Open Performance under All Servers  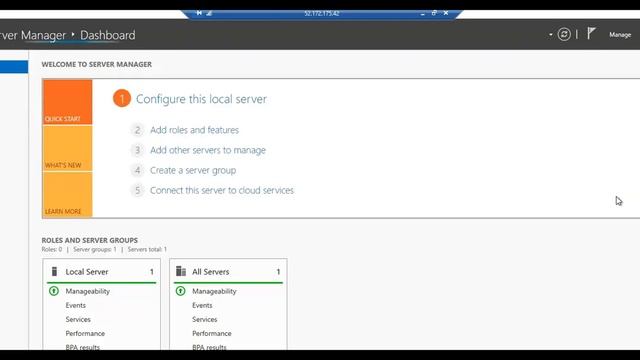[x=211, y=333]
